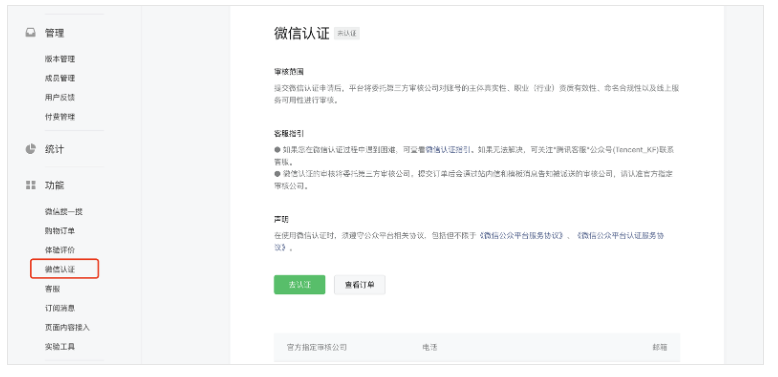
Task: Click the 管理 inbox icon in sidebar
Action: [30, 33]
